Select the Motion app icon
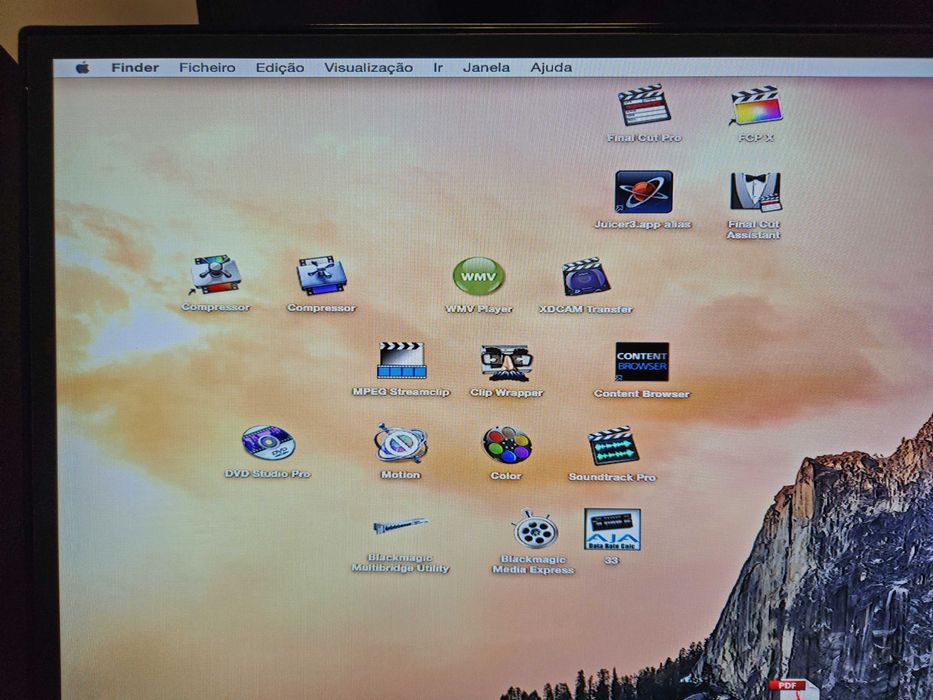The height and width of the screenshot is (700, 933). pyautogui.click(x=401, y=443)
